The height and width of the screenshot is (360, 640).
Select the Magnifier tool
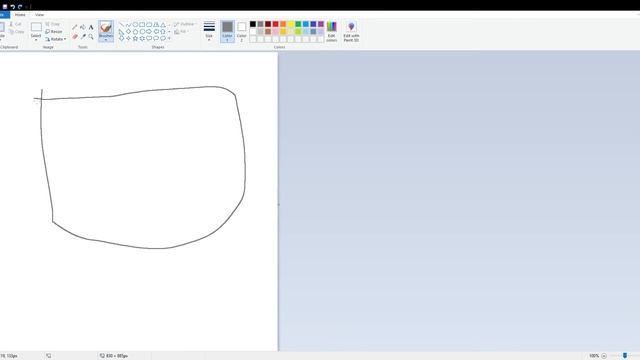coord(91,37)
